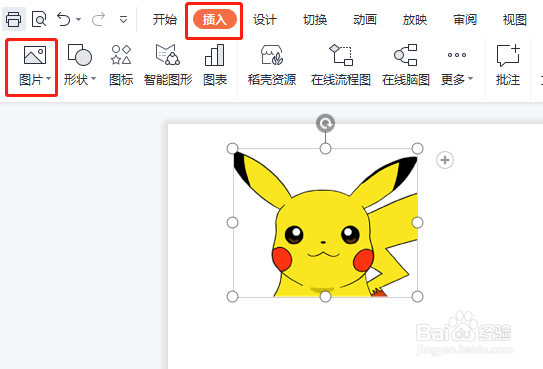
Task: Select the 插入 ribbon tab
Action: pyautogui.click(x=215, y=20)
